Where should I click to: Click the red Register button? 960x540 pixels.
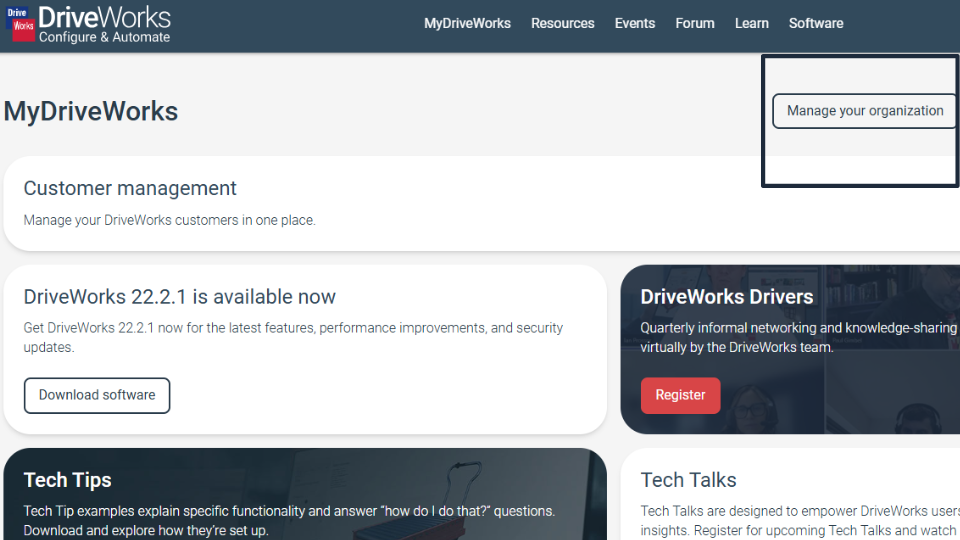click(680, 395)
